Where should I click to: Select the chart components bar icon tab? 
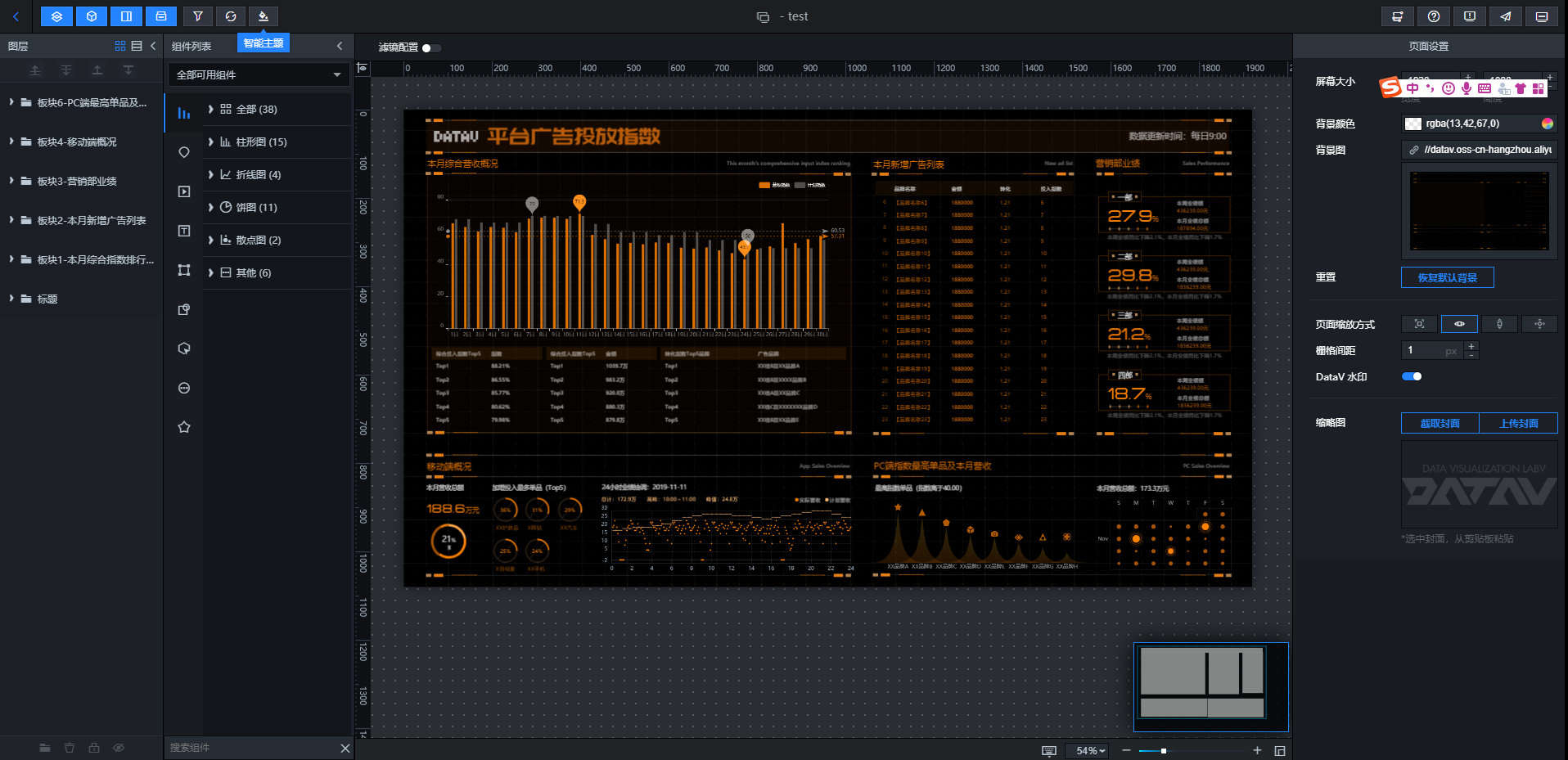pos(184,113)
